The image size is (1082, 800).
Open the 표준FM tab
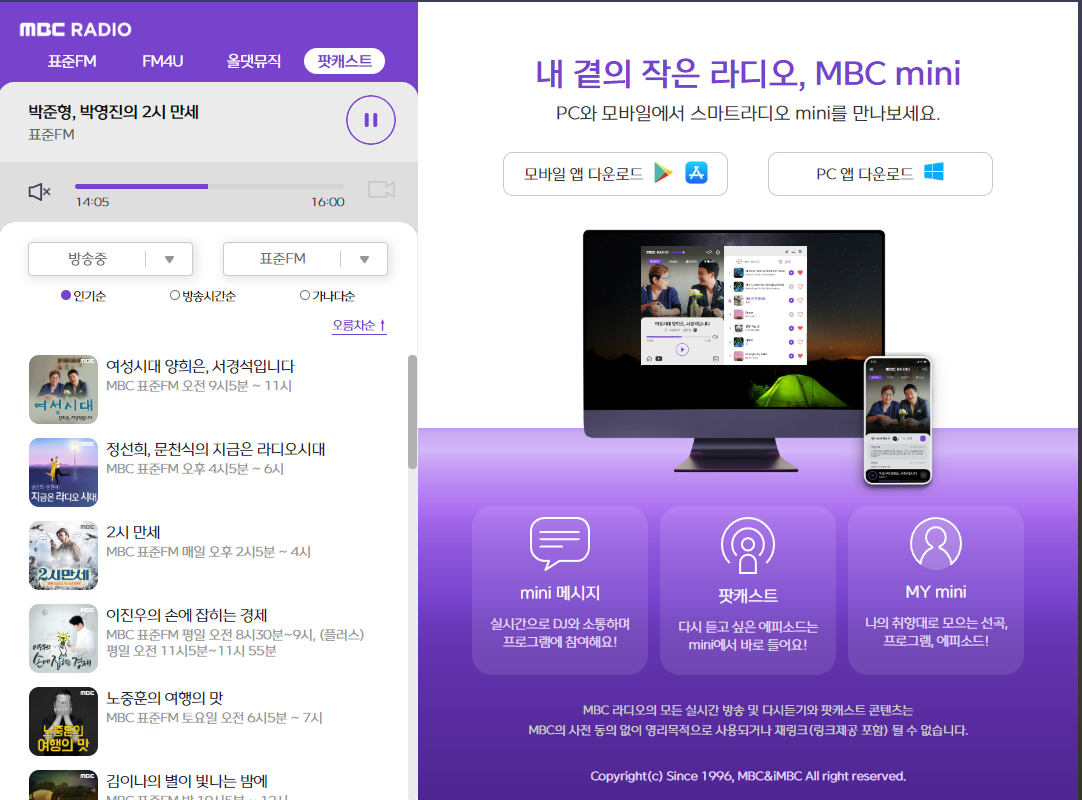coord(72,61)
